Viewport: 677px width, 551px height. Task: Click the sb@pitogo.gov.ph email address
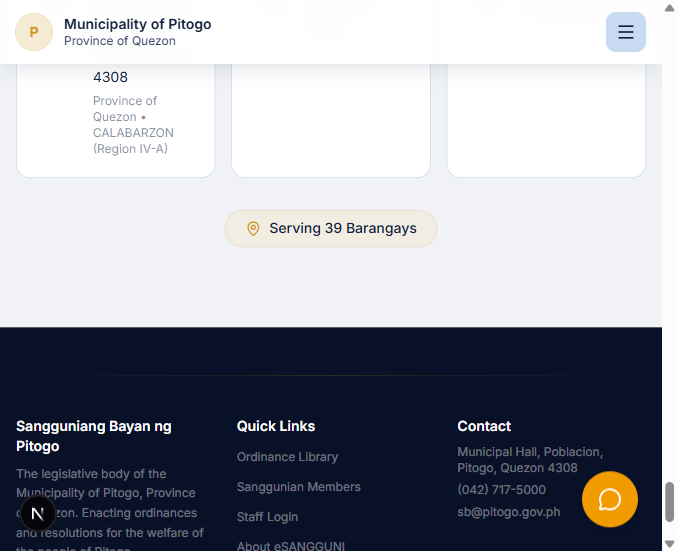[x=509, y=512]
